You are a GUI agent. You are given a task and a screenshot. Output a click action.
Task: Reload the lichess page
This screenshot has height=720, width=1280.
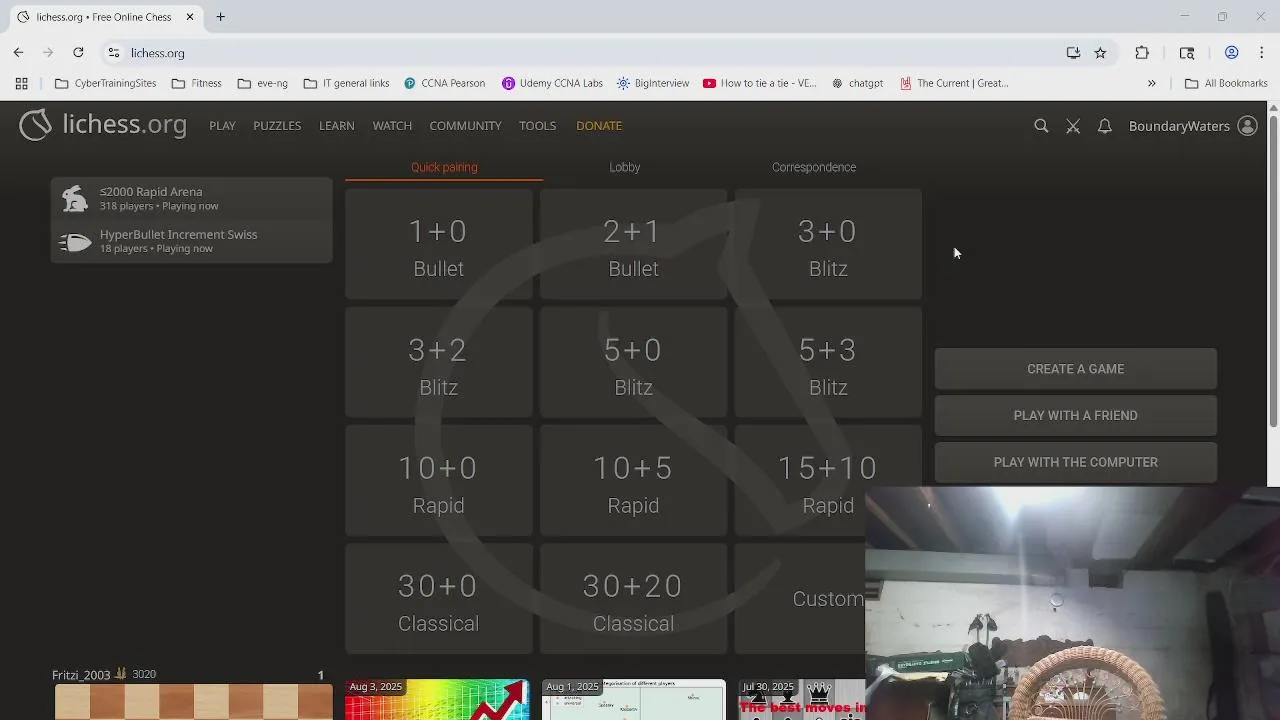[78, 53]
